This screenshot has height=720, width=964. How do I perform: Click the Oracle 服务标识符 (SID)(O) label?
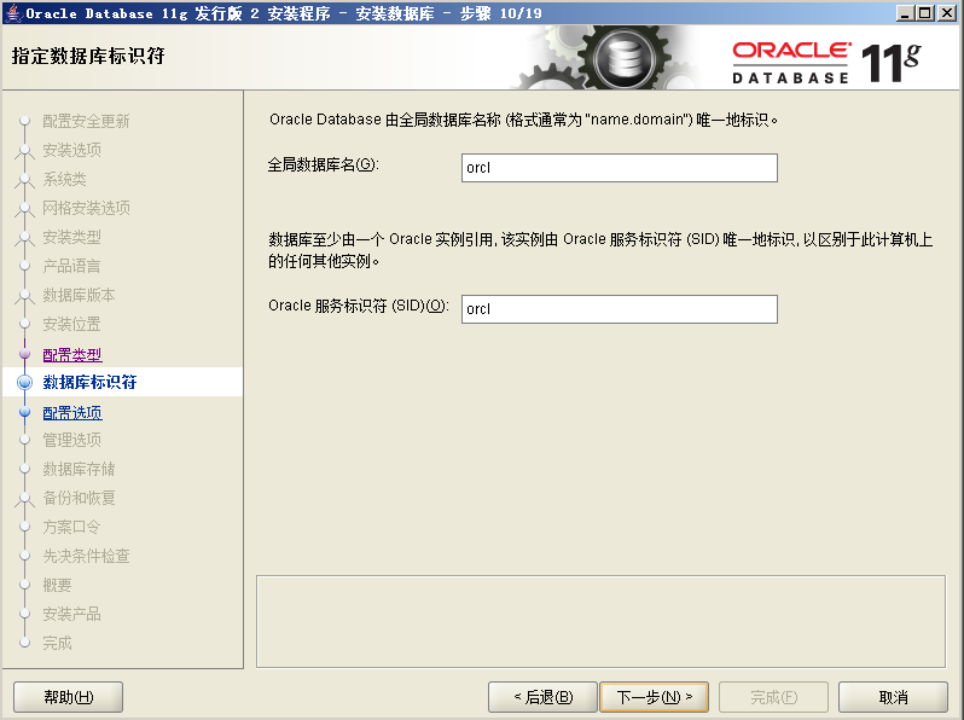pos(358,306)
